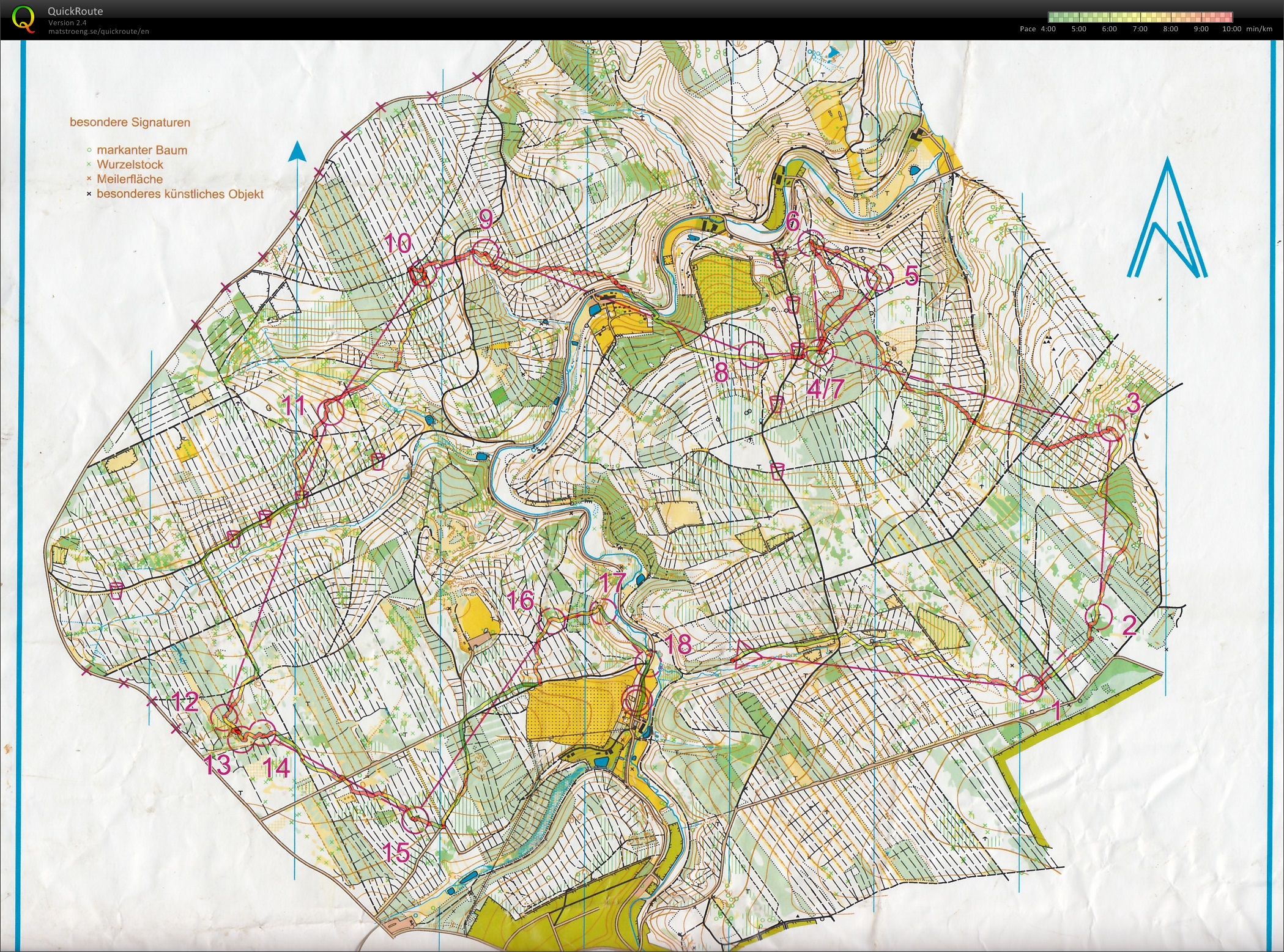The height and width of the screenshot is (952, 1284).
Task: Click the pace color gradient bar
Action: point(1140,17)
